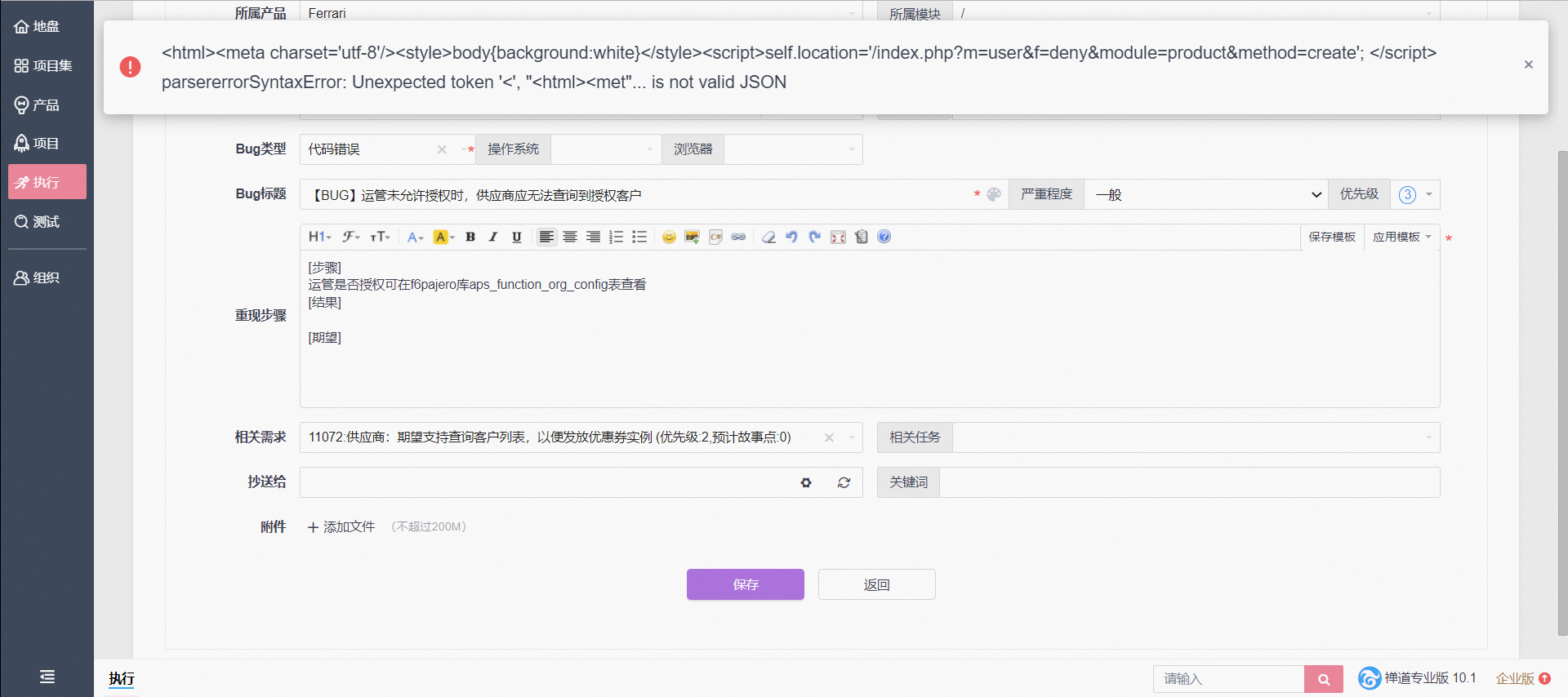
Task: Open the 操作系统 selection dropdown
Action: pos(606,149)
